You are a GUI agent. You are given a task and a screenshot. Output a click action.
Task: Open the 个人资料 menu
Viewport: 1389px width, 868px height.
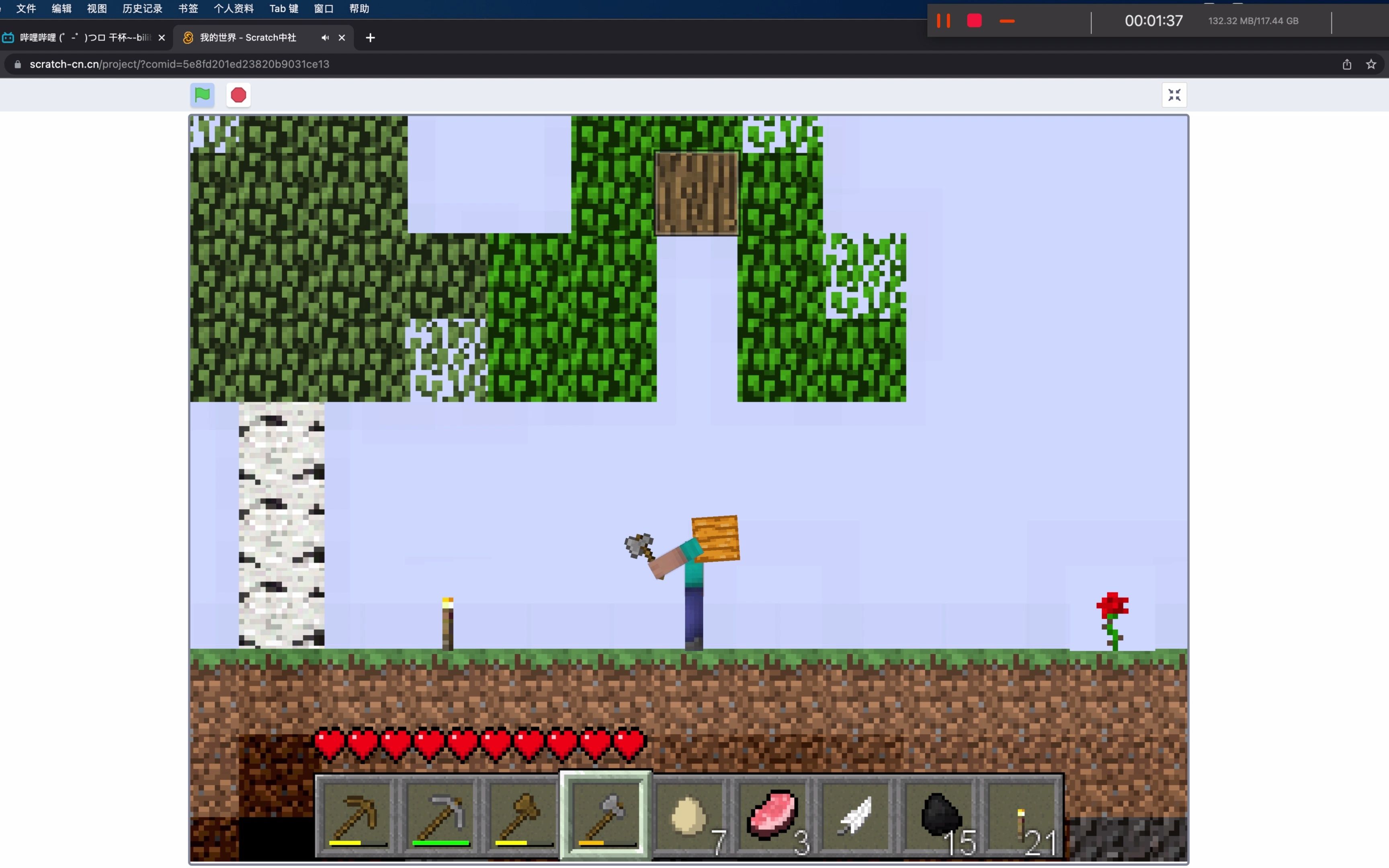pos(234,8)
